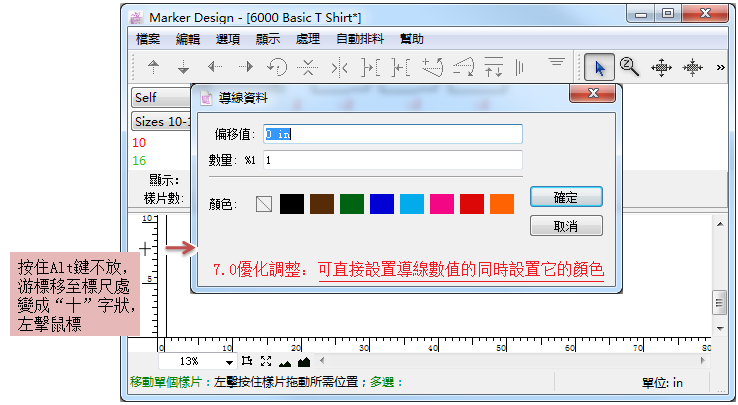The image size is (738, 405).
Task: Click the toolbar overflow chevron
Action: pyautogui.click(x=721, y=68)
